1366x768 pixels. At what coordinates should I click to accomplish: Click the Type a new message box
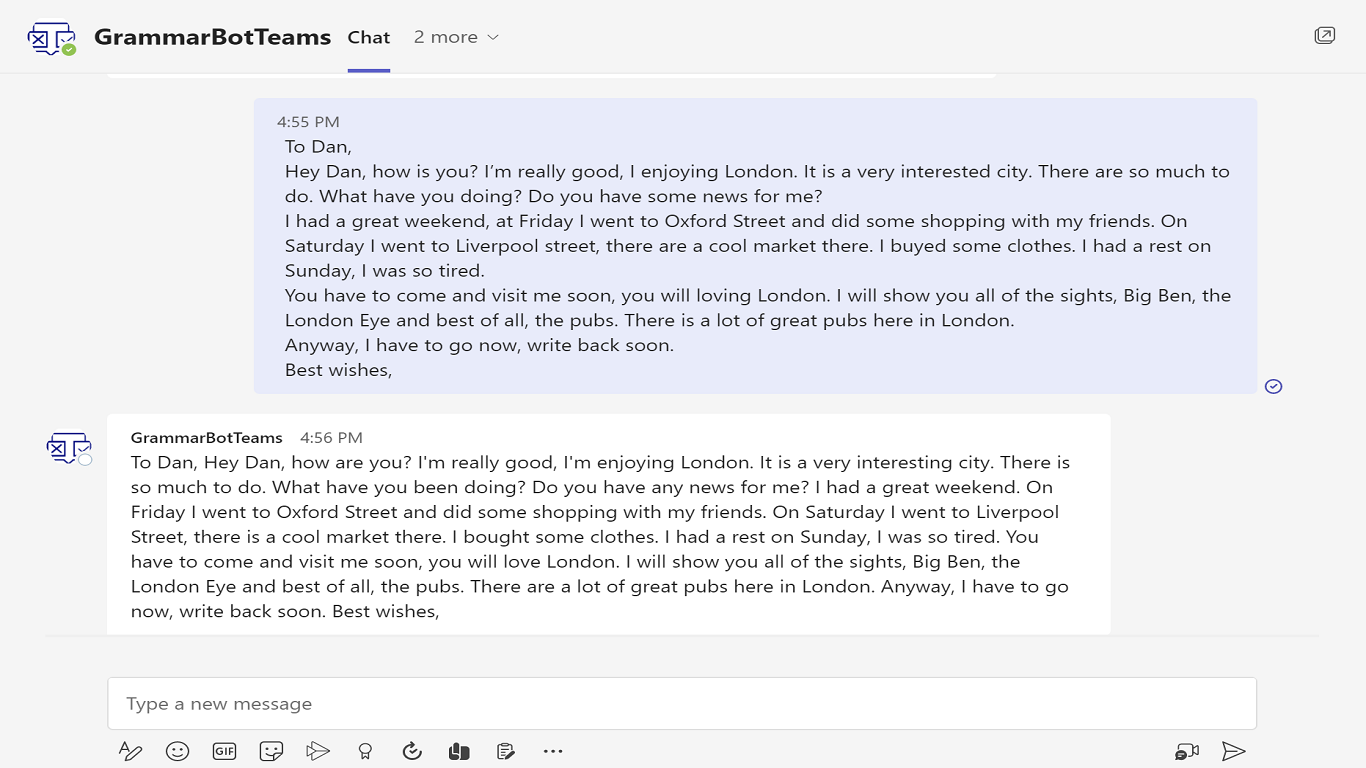(682, 704)
